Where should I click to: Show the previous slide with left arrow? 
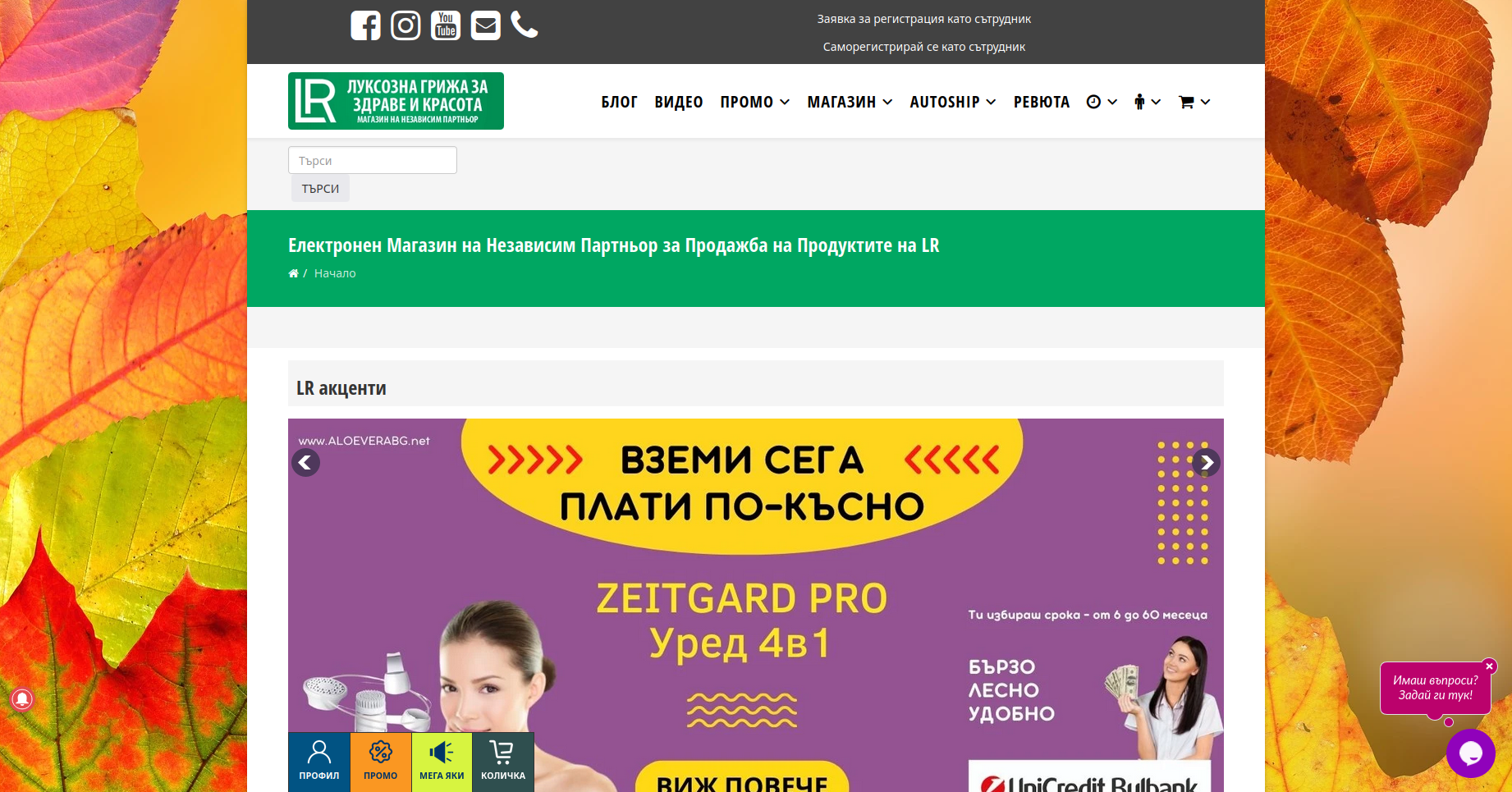pyautogui.click(x=305, y=463)
